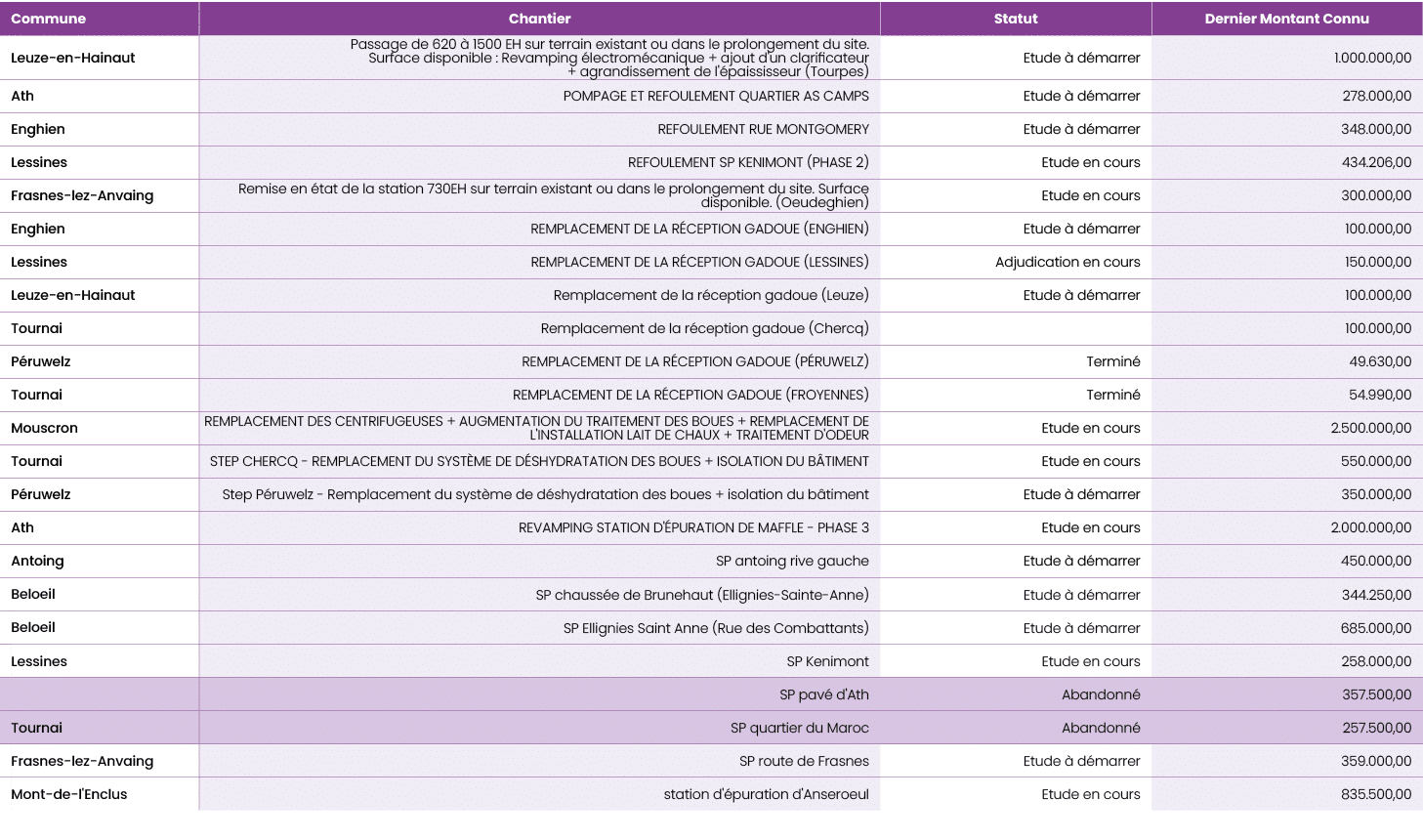Click the Commune column header
This screenshot has width=1423, height=840.
tap(49, 19)
